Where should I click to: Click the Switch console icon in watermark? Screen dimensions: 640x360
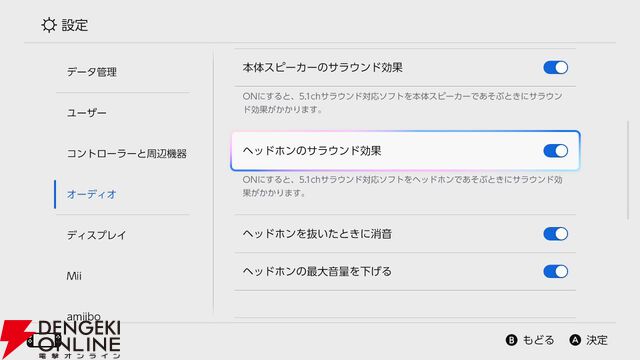pyautogui.click(x=44, y=341)
